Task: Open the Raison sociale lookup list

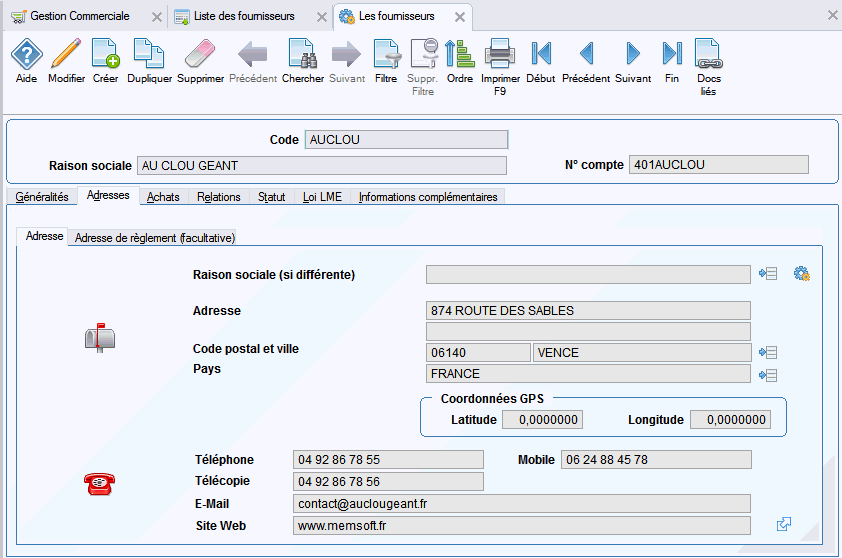Action: pyautogui.click(x=768, y=274)
